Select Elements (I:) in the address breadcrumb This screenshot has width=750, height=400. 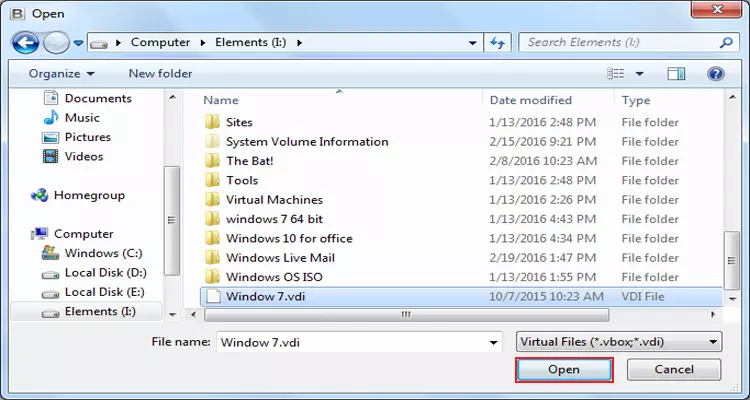coord(251,42)
